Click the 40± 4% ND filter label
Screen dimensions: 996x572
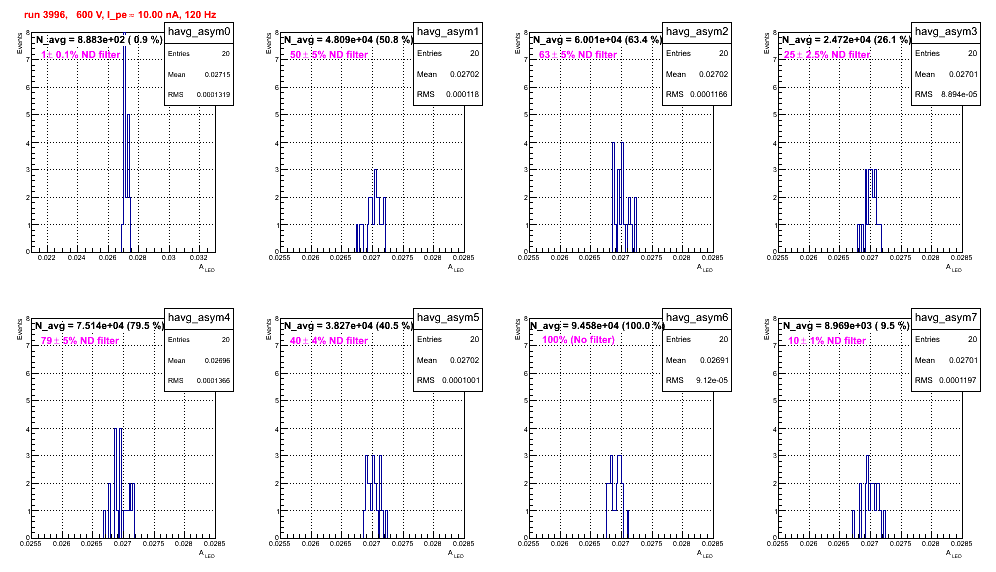point(329,341)
